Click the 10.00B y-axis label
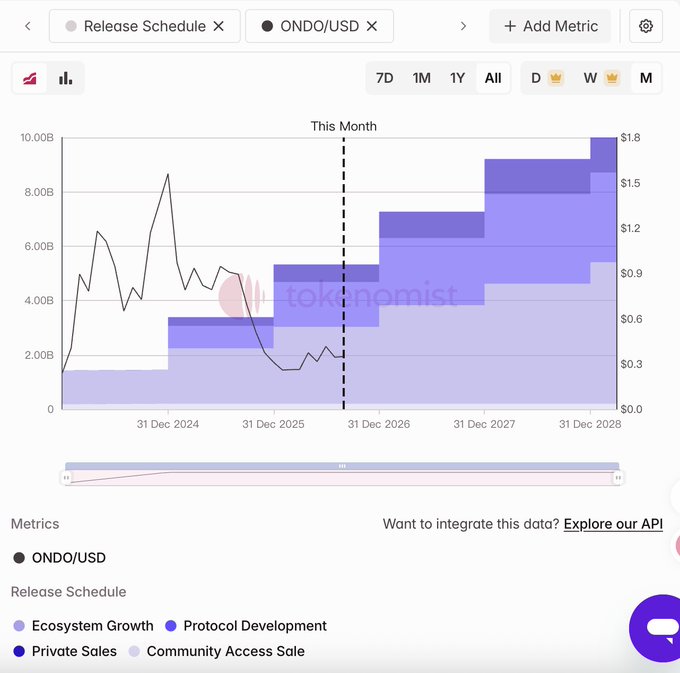Image resolution: width=680 pixels, height=673 pixels. click(37, 137)
